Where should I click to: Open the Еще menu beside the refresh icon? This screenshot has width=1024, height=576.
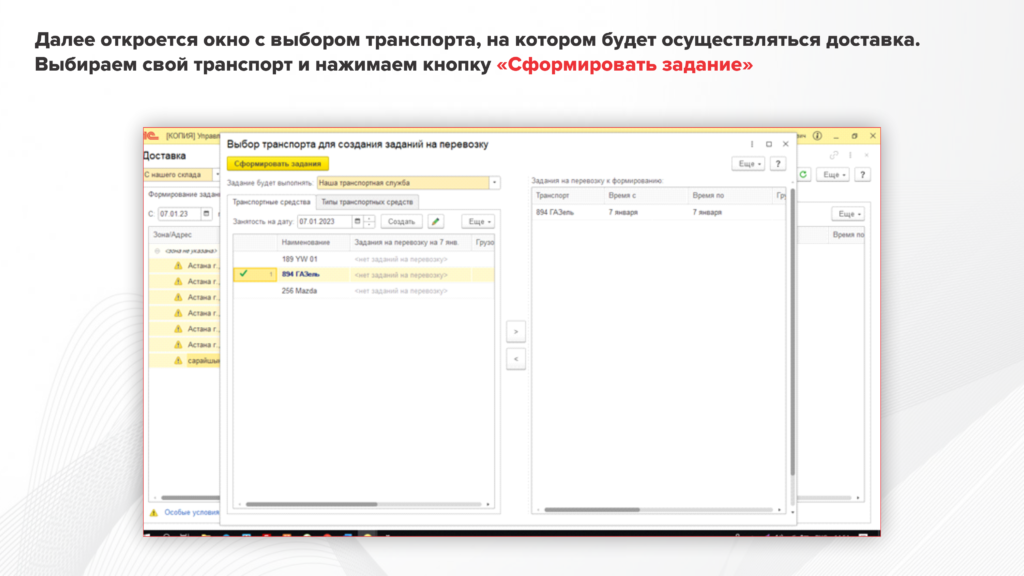point(833,175)
